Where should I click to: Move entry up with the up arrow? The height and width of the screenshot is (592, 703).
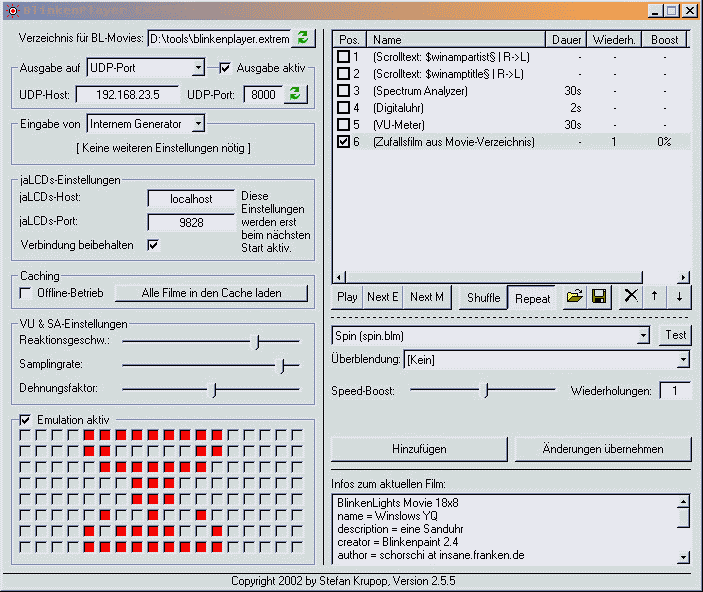click(x=655, y=296)
